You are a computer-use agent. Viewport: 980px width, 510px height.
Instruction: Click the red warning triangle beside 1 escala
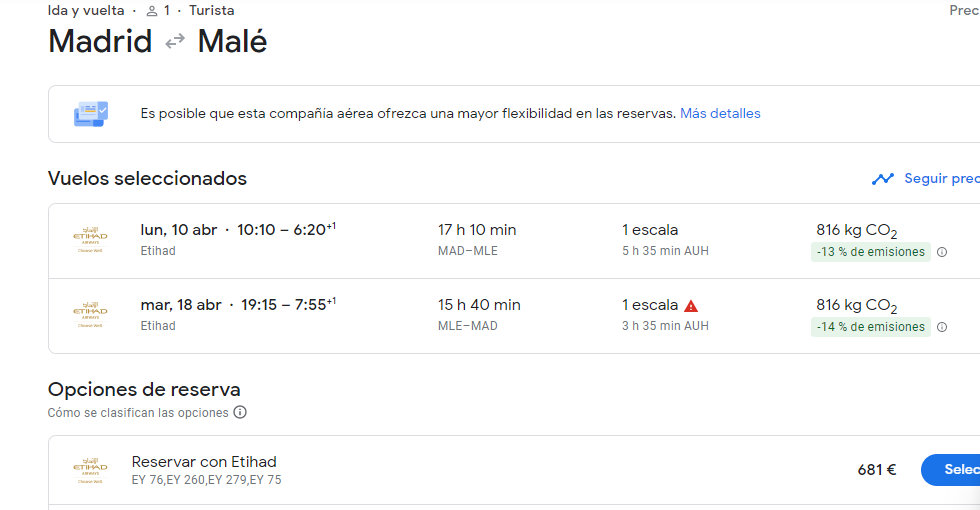[x=691, y=306]
